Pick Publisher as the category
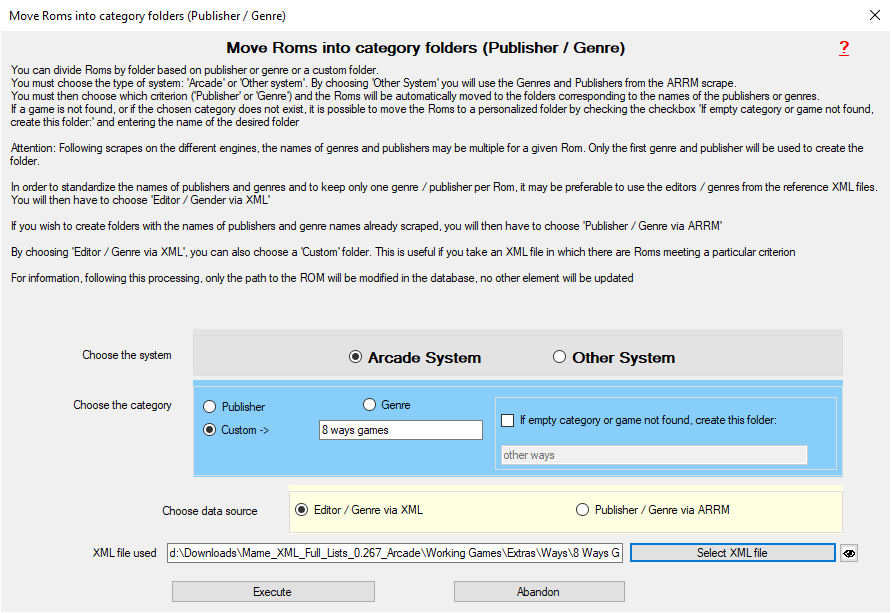This screenshot has height=613, width=891. coord(209,407)
